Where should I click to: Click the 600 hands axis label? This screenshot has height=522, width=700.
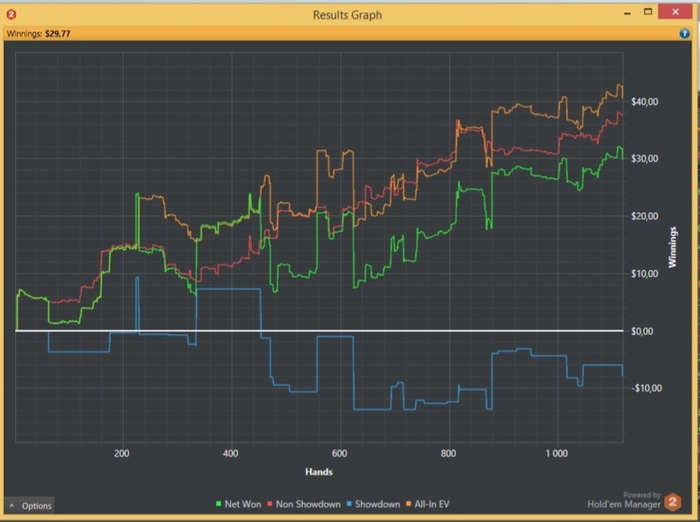coord(339,454)
